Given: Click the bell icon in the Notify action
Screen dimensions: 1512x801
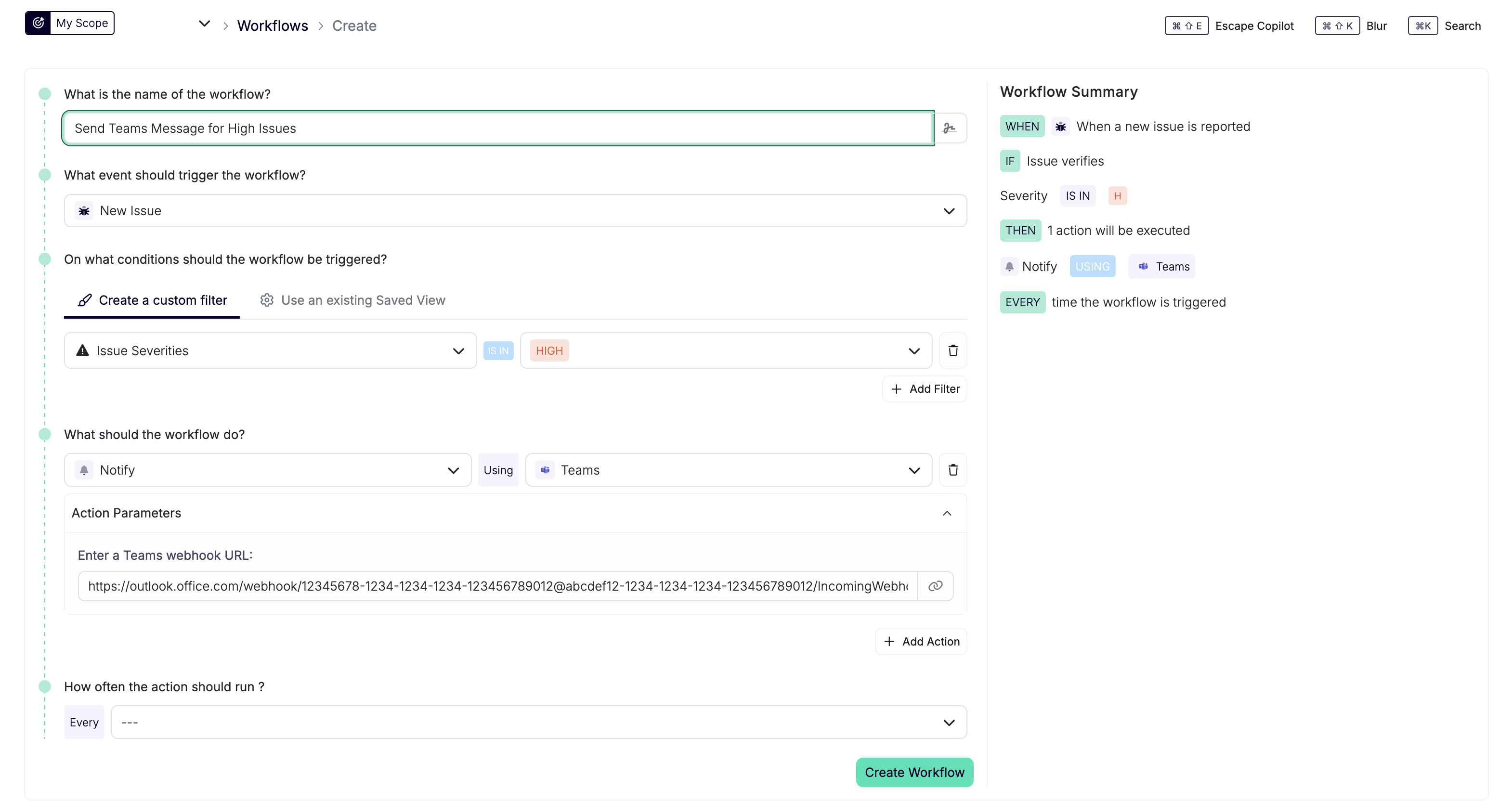Looking at the screenshot, I should (x=84, y=469).
